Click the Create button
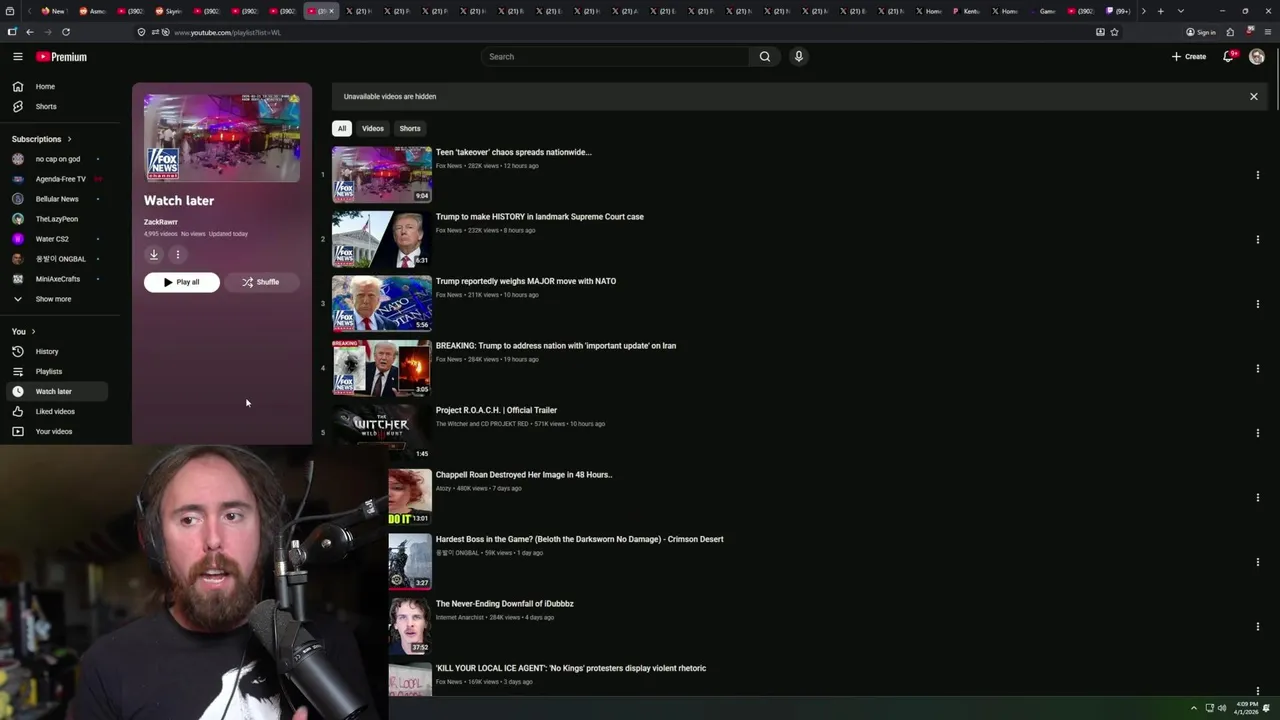Image resolution: width=1280 pixels, height=720 pixels. coord(1189,57)
